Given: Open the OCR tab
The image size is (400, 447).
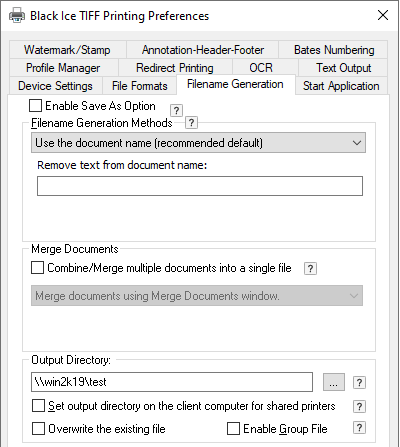Looking at the screenshot, I should (261, 68).
